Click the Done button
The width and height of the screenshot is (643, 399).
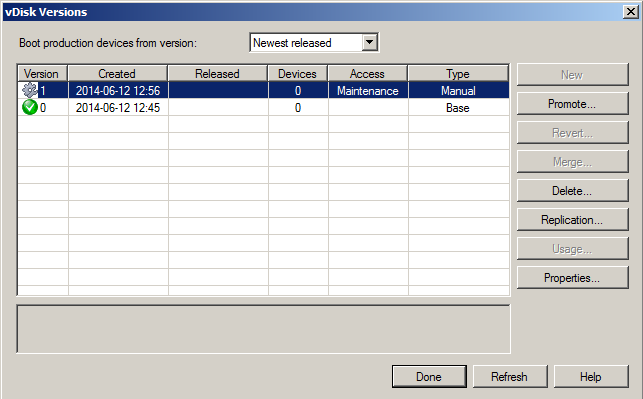point(429,376)
